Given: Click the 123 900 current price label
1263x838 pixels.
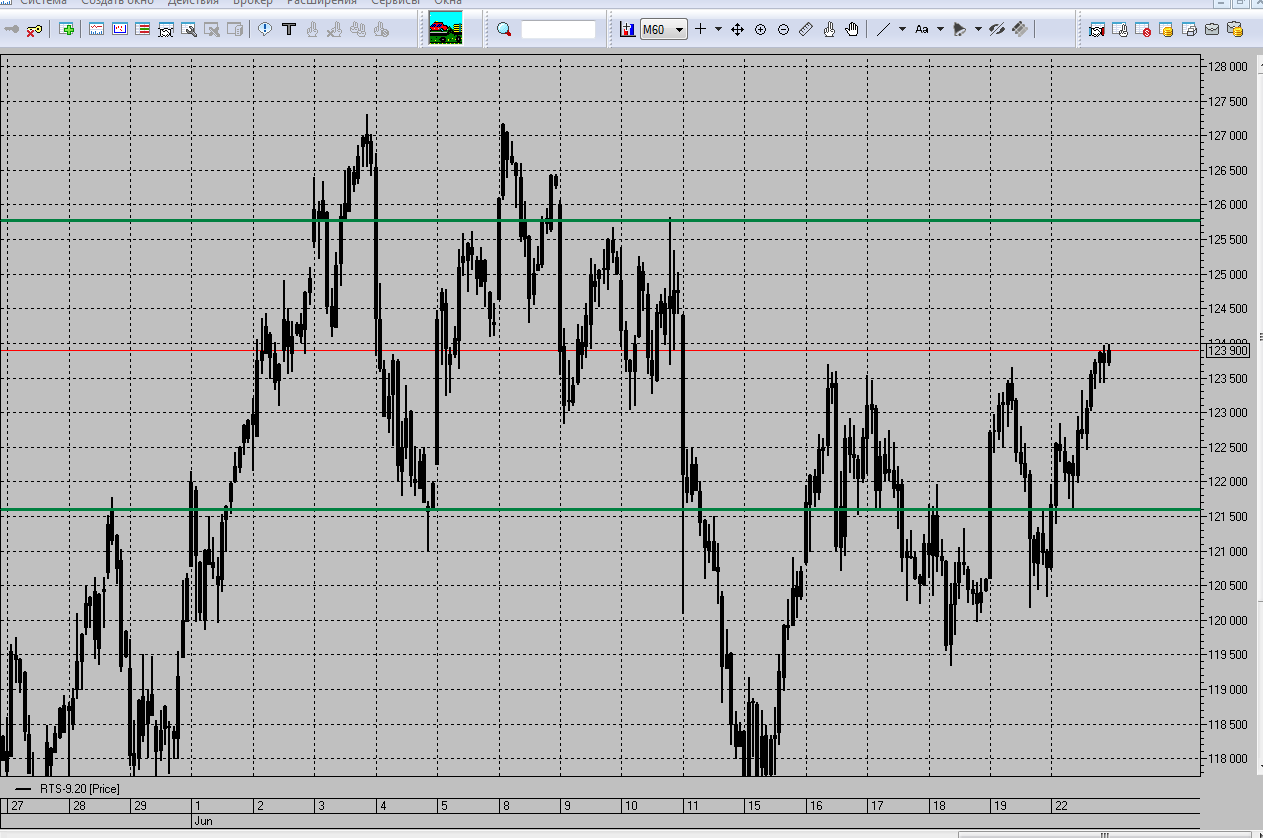Looking at the screenshot, I should point(1228,350).
